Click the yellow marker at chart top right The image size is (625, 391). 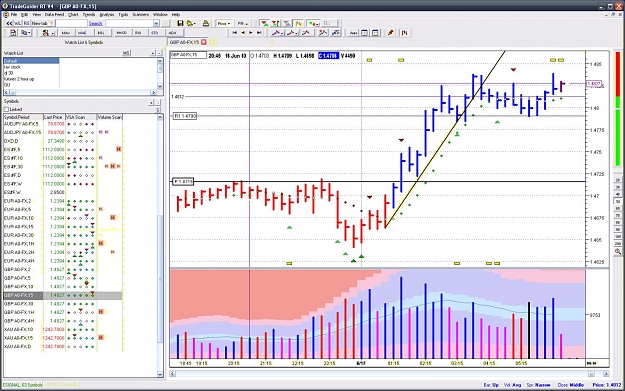coord(561,60)
